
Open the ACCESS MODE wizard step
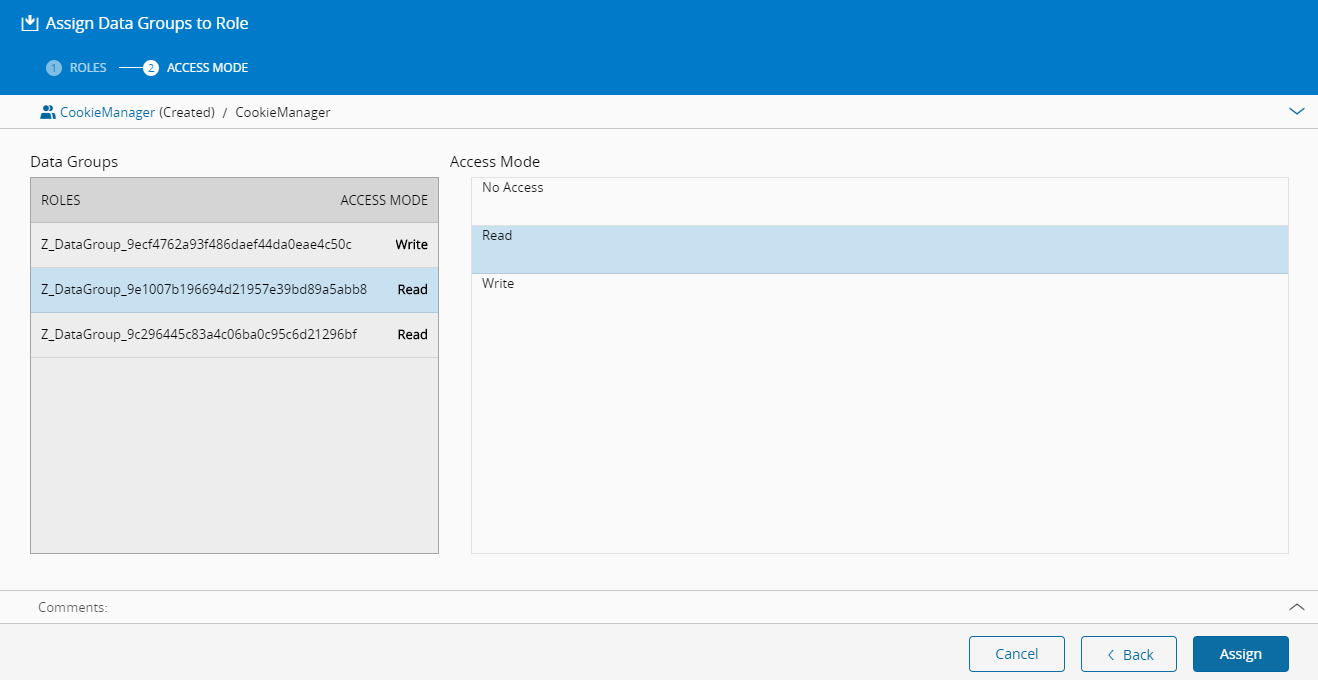[207, 68]
